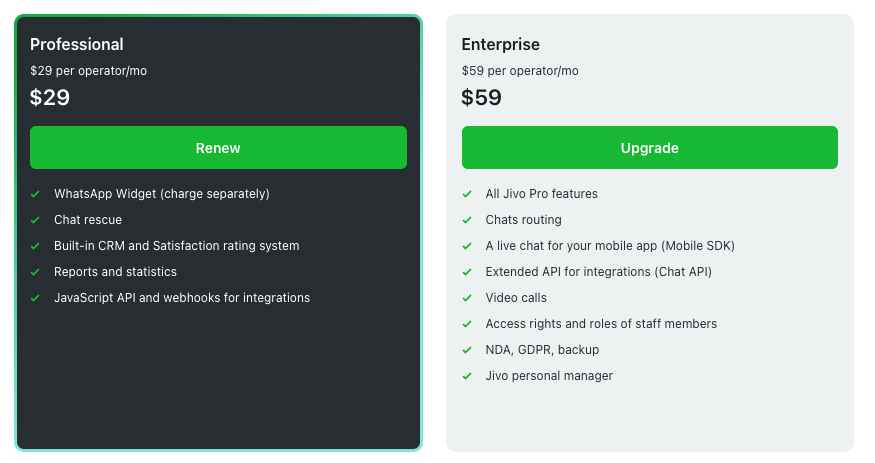Viewport: 875px width, 463px height.
Task: Click the $59 Enterprise price
Action: point(482,98)
